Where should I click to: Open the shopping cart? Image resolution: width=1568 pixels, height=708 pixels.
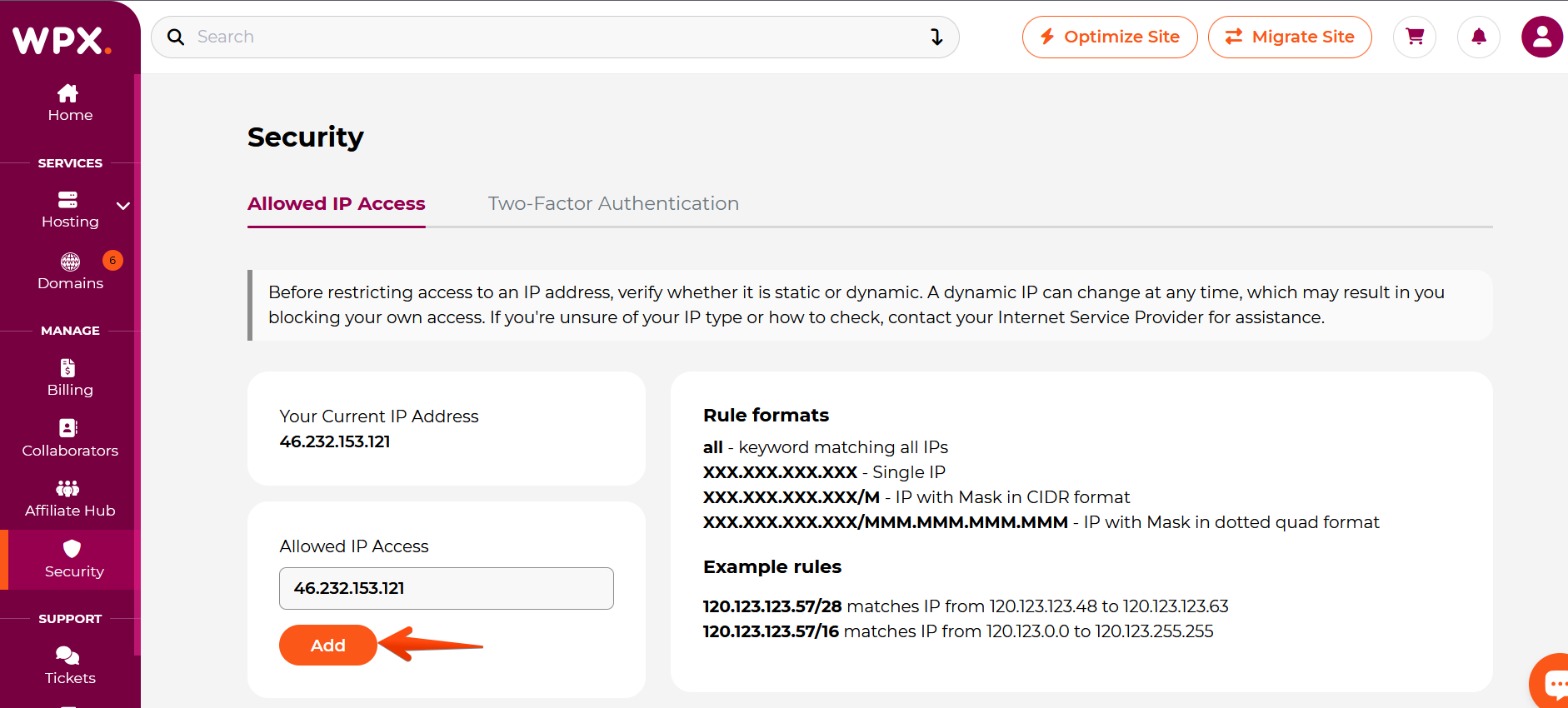pos(1415,37)
